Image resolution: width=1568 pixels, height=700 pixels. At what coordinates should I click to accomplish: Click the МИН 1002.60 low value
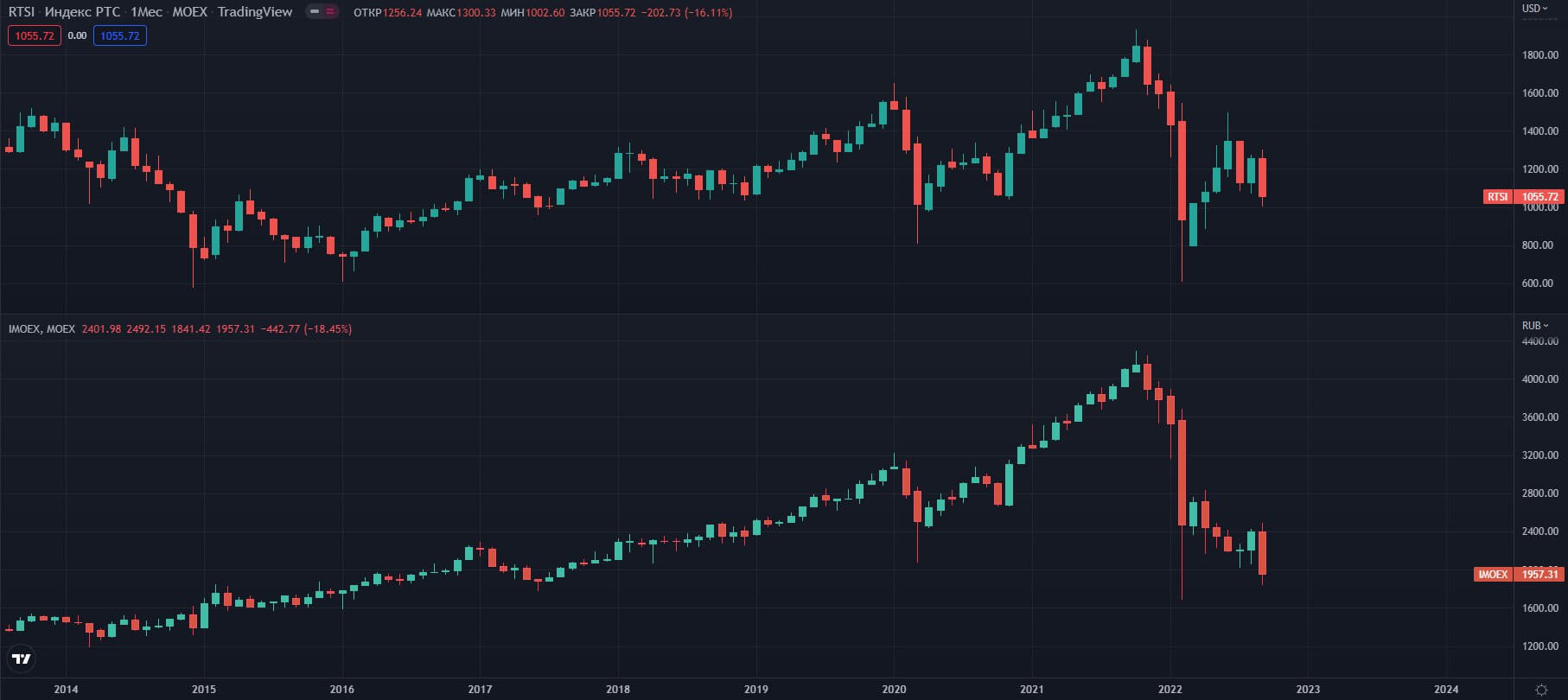pos(532,13)
